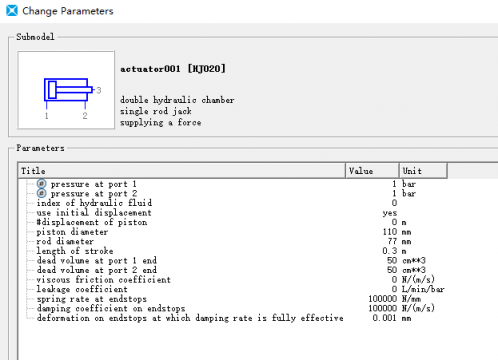Select the length of stroke parameter
The image size is (498, 360).
(x=75, y=251)
